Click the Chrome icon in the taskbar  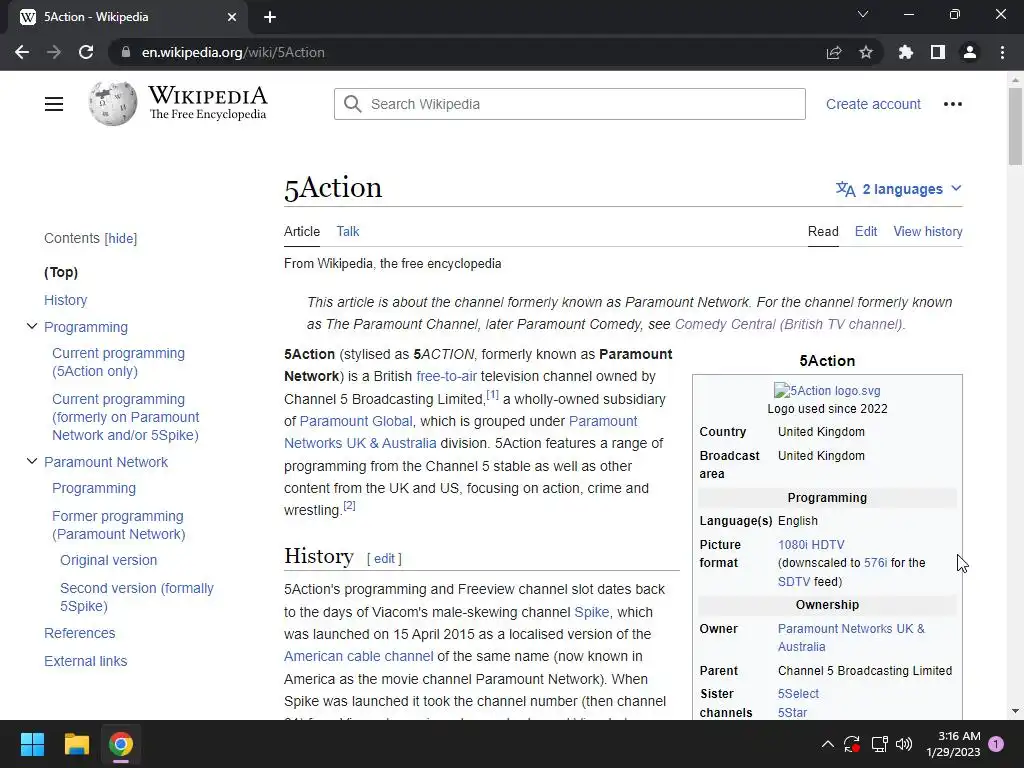(x=121, y=744)
